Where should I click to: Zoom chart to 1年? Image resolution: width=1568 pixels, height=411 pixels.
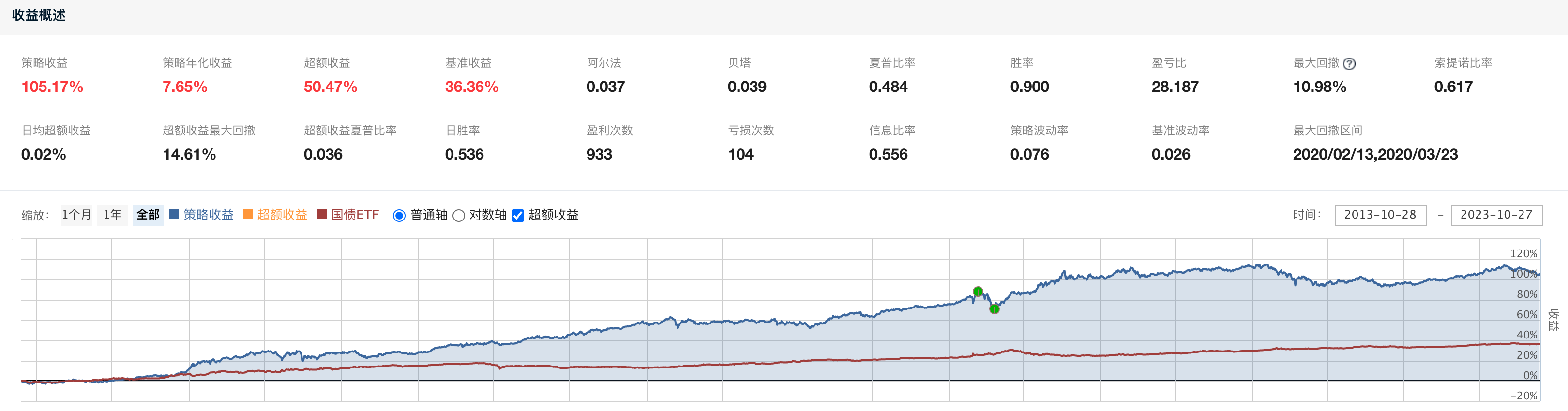pyautogui.click(x=112, y=215)
